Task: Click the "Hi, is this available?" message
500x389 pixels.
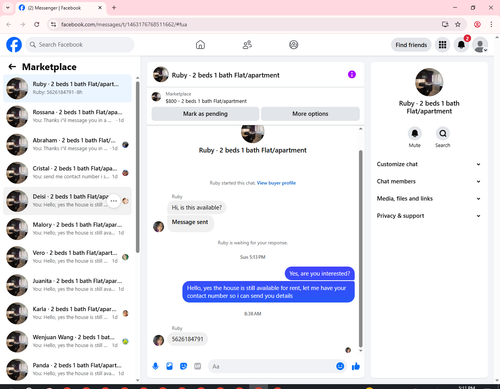Action: click(x=197, y=207)
